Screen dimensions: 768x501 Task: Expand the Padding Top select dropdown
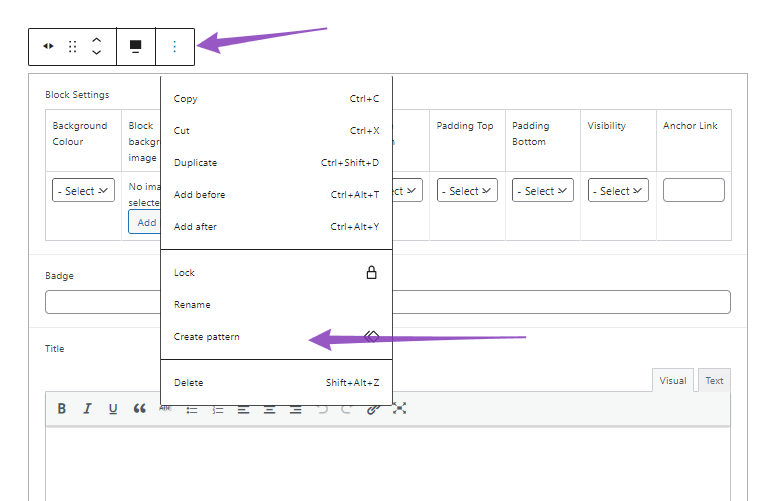(x=467, y=190)
